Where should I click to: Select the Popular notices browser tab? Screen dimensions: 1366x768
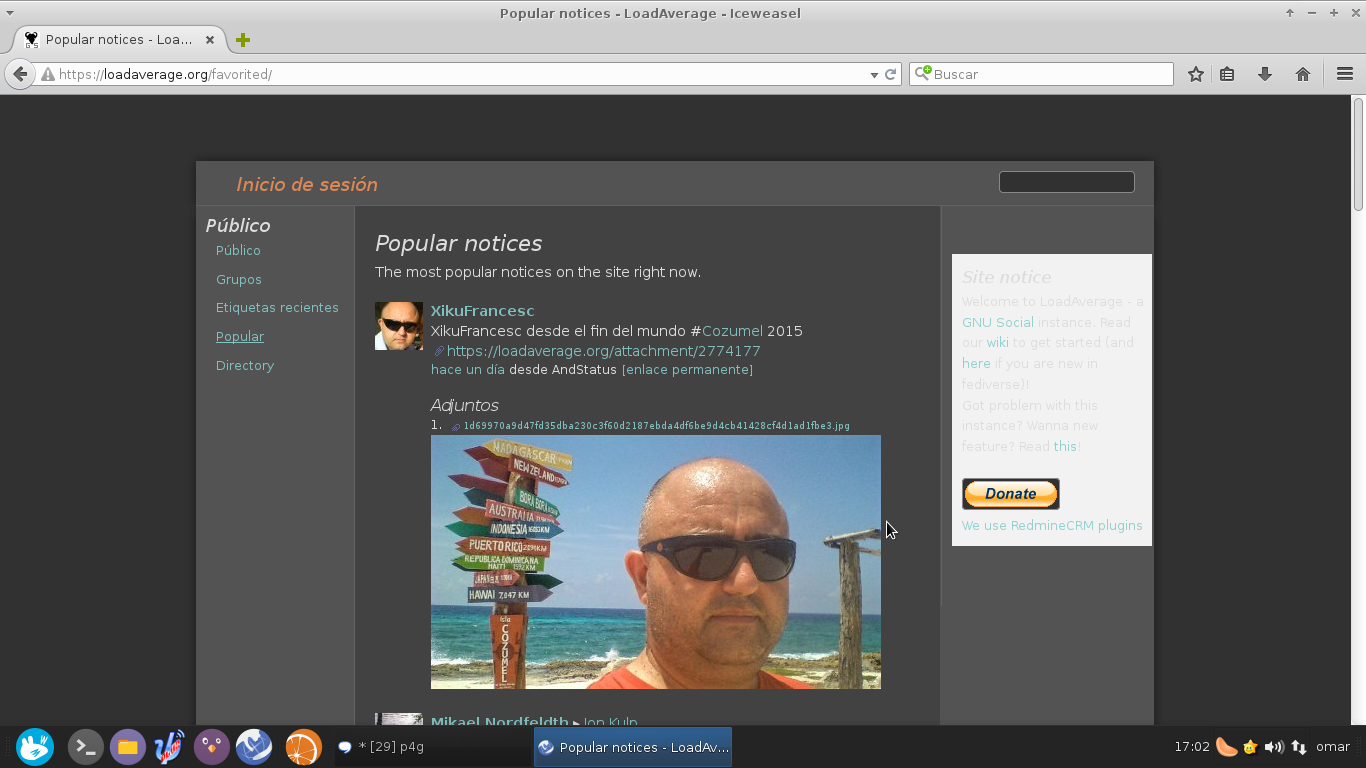pyautogui.click(x=120, y=40)
